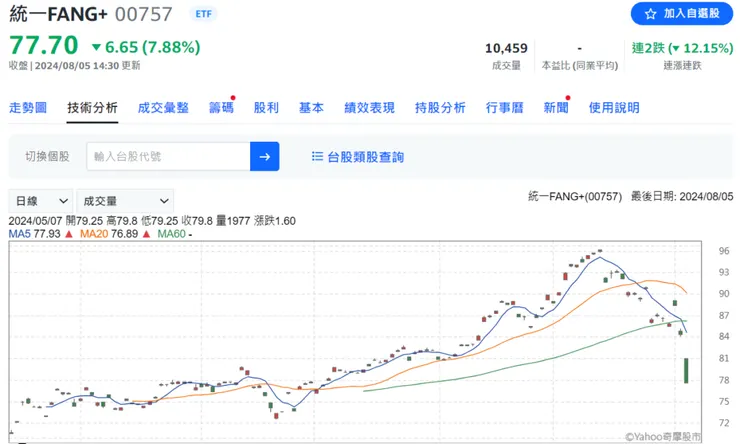
Task: Click the star icon in 加入自選股 button
Action: point(651,14)
